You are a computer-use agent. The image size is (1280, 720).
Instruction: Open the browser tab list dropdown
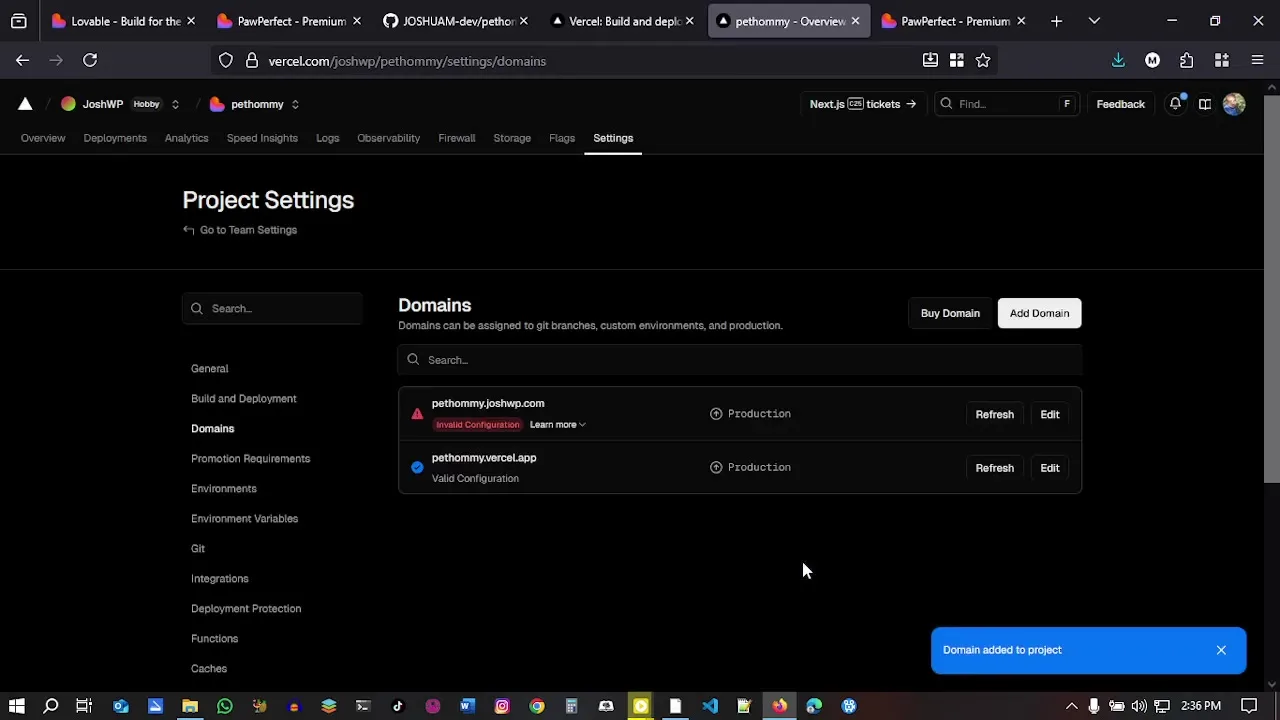pyautogui.click(x=1094, y=21)
